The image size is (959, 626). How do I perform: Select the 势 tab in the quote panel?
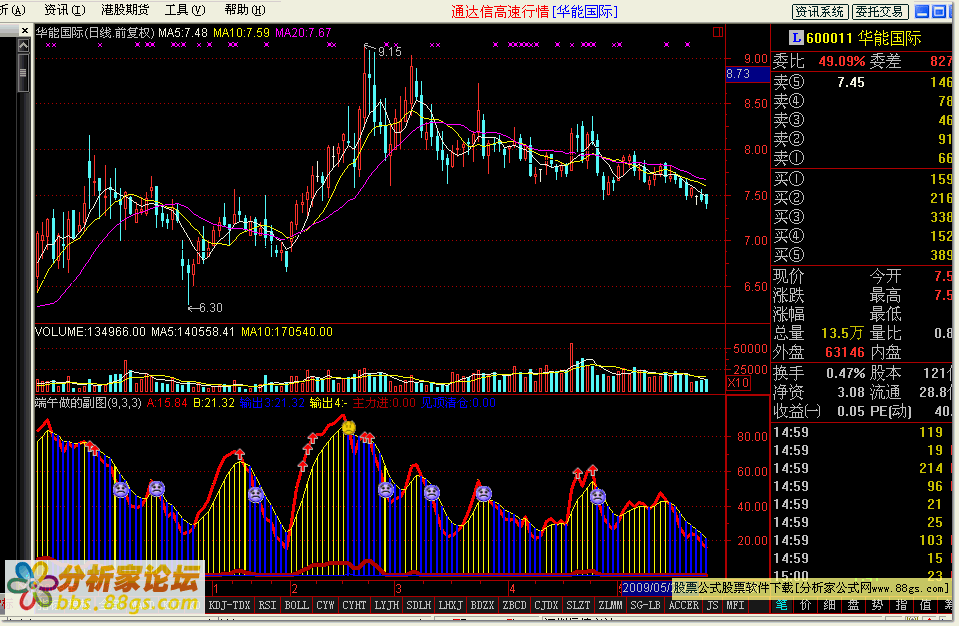(877, 605)
